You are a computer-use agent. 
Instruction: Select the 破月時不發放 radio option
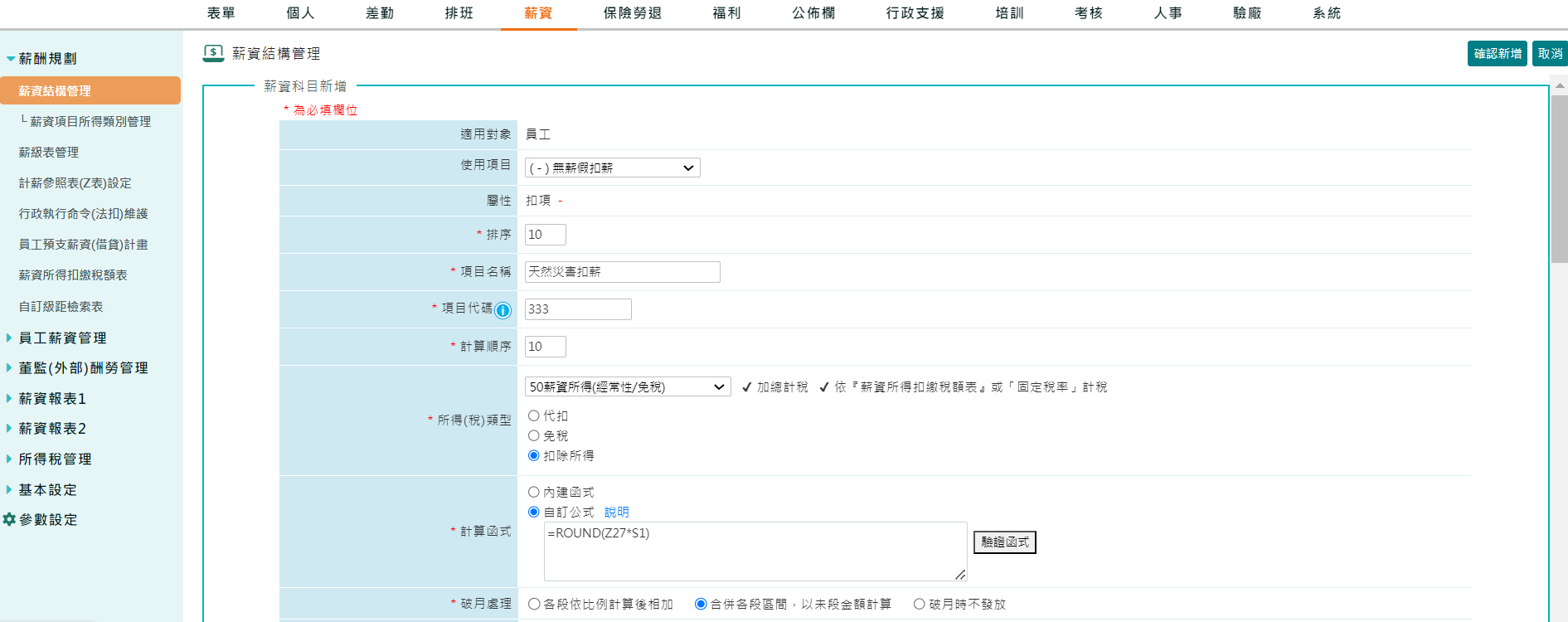[x=919, y=604]
